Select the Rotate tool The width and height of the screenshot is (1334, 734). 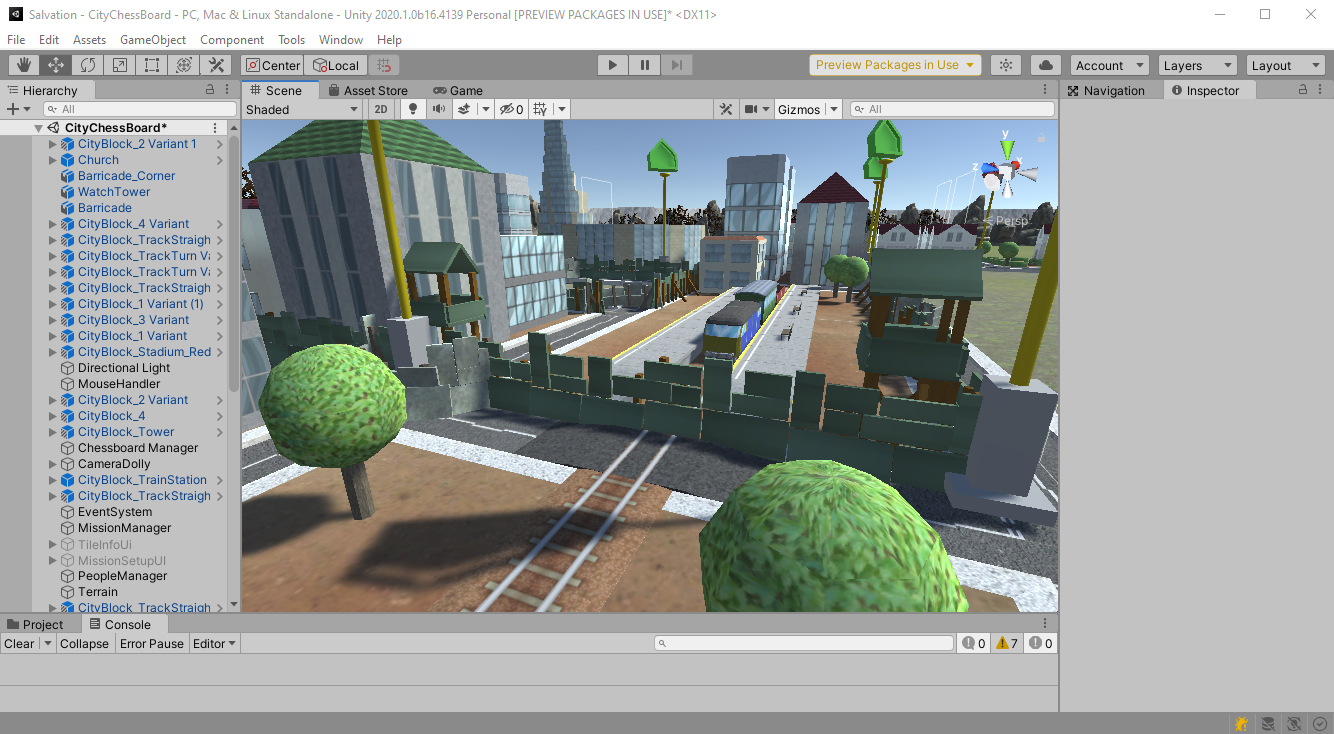88,65
